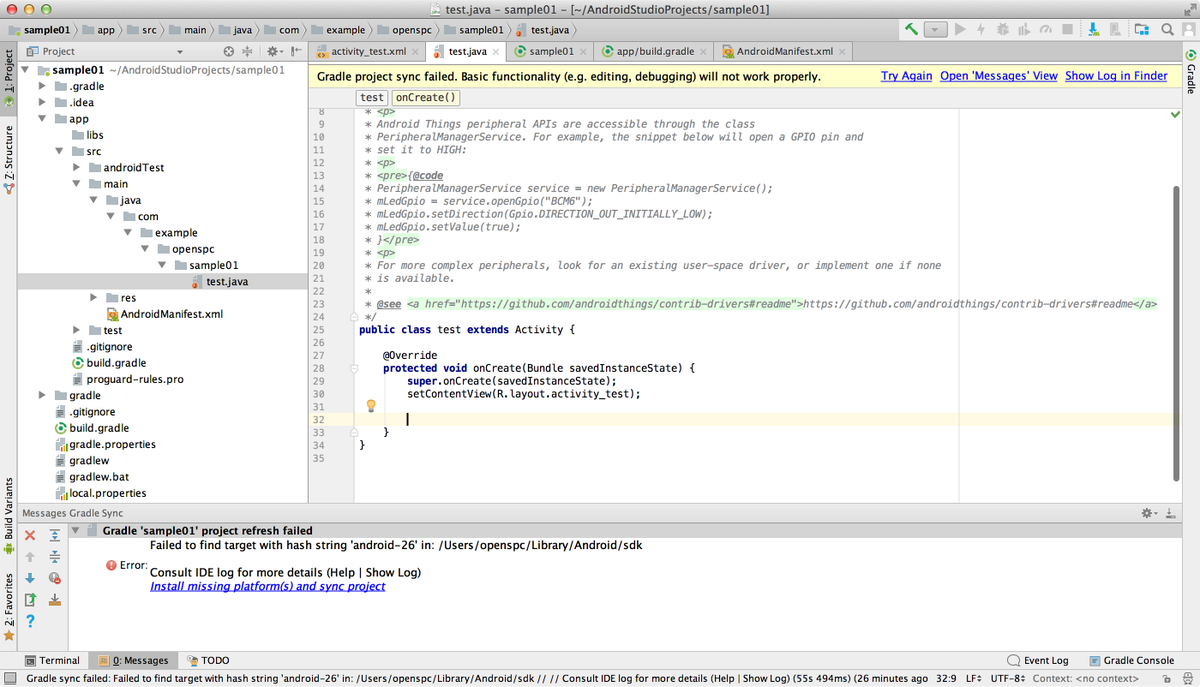The image size is (1200, 687).
Task: Click the blue Next Message down arrow
Action: [x=30, y=578]
